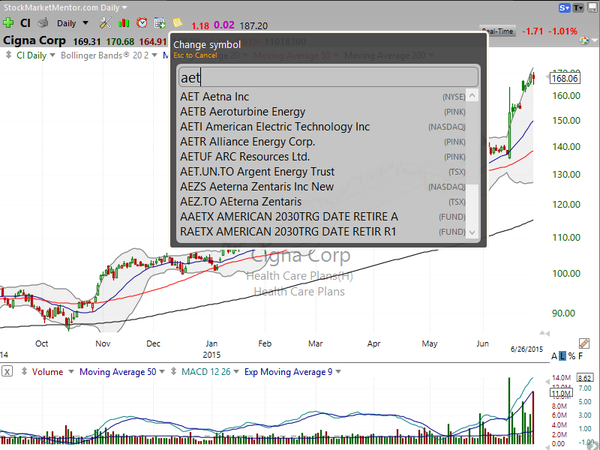Open the alarm clock alerts icon
Screen dimensions: 600x450
[x=142, y=23]
